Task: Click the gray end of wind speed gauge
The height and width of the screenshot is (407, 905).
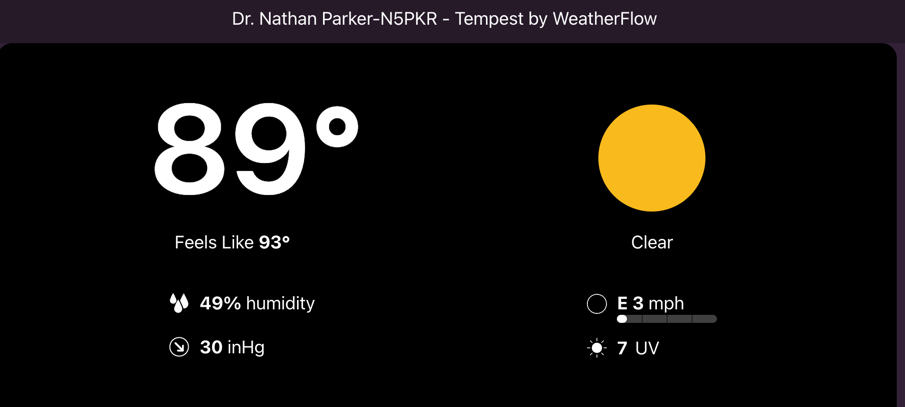Action: [705, 319]
